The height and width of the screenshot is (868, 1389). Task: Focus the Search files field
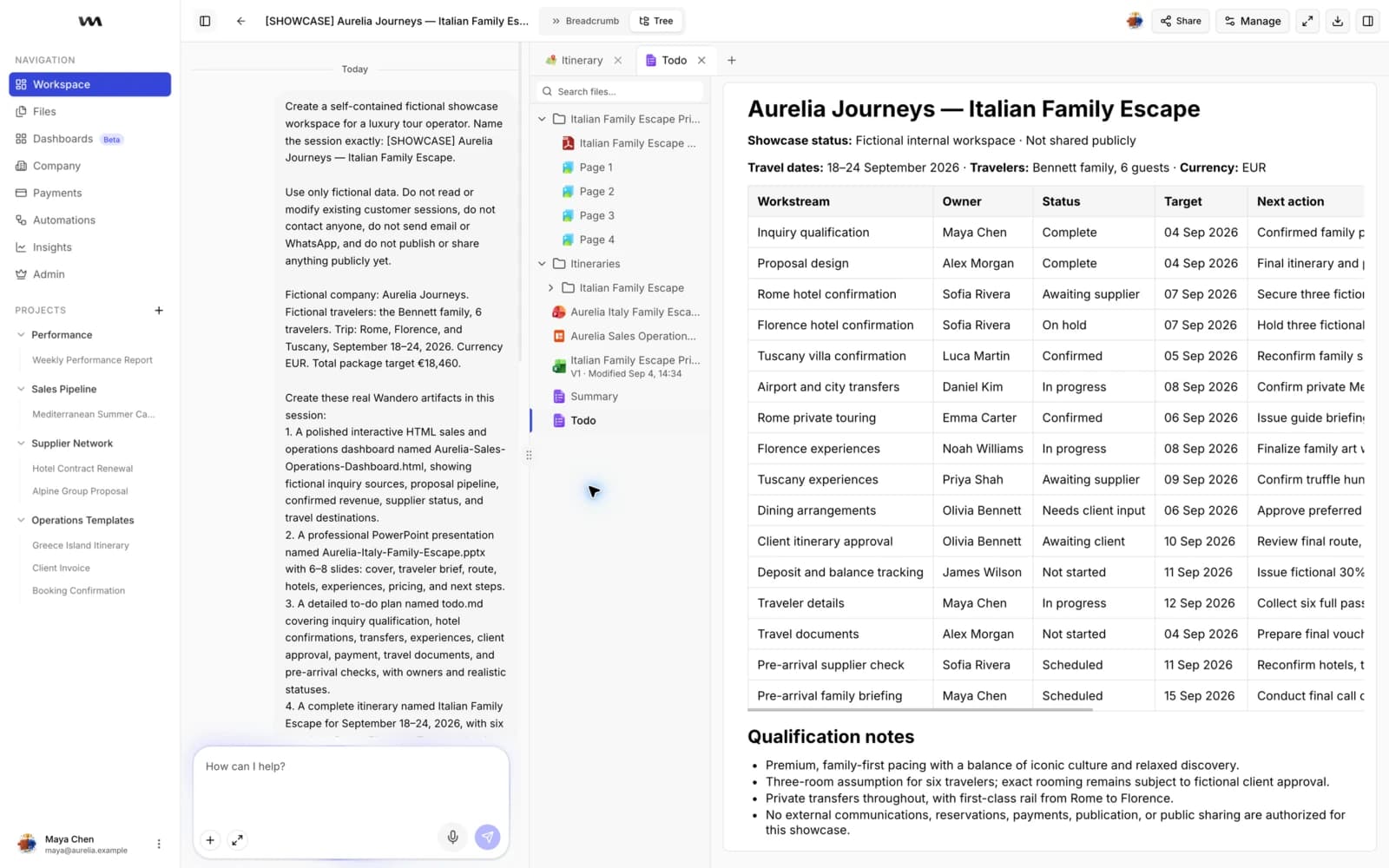(620, 91)
